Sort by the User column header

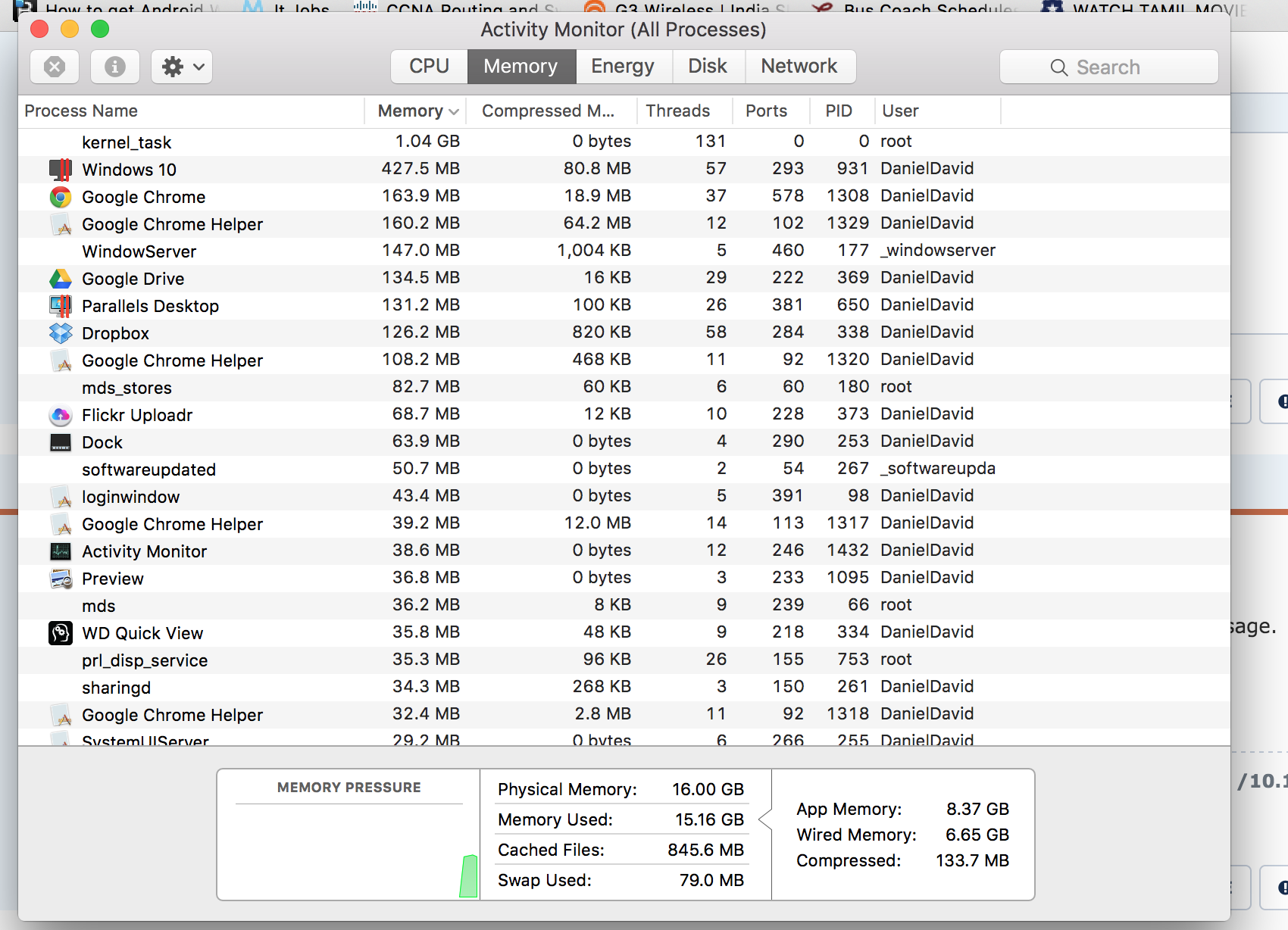[x=937, y=111]
